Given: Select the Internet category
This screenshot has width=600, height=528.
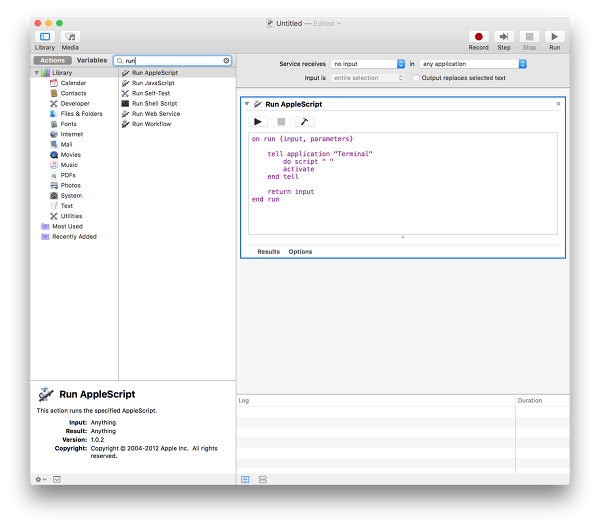Looking at the screenshot, I should [x=71, y=134].
